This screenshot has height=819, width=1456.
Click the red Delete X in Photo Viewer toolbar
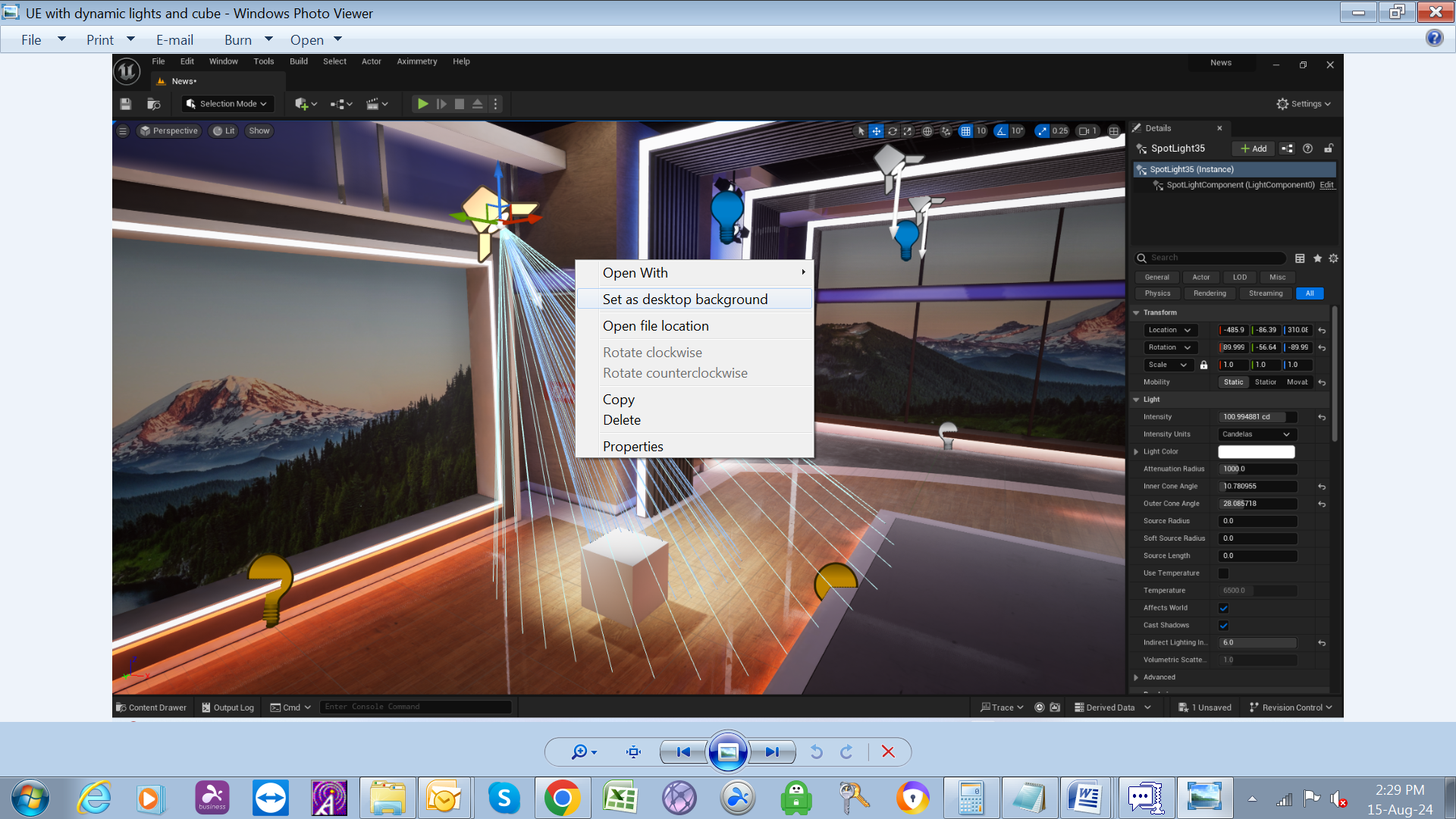(888, 752)
